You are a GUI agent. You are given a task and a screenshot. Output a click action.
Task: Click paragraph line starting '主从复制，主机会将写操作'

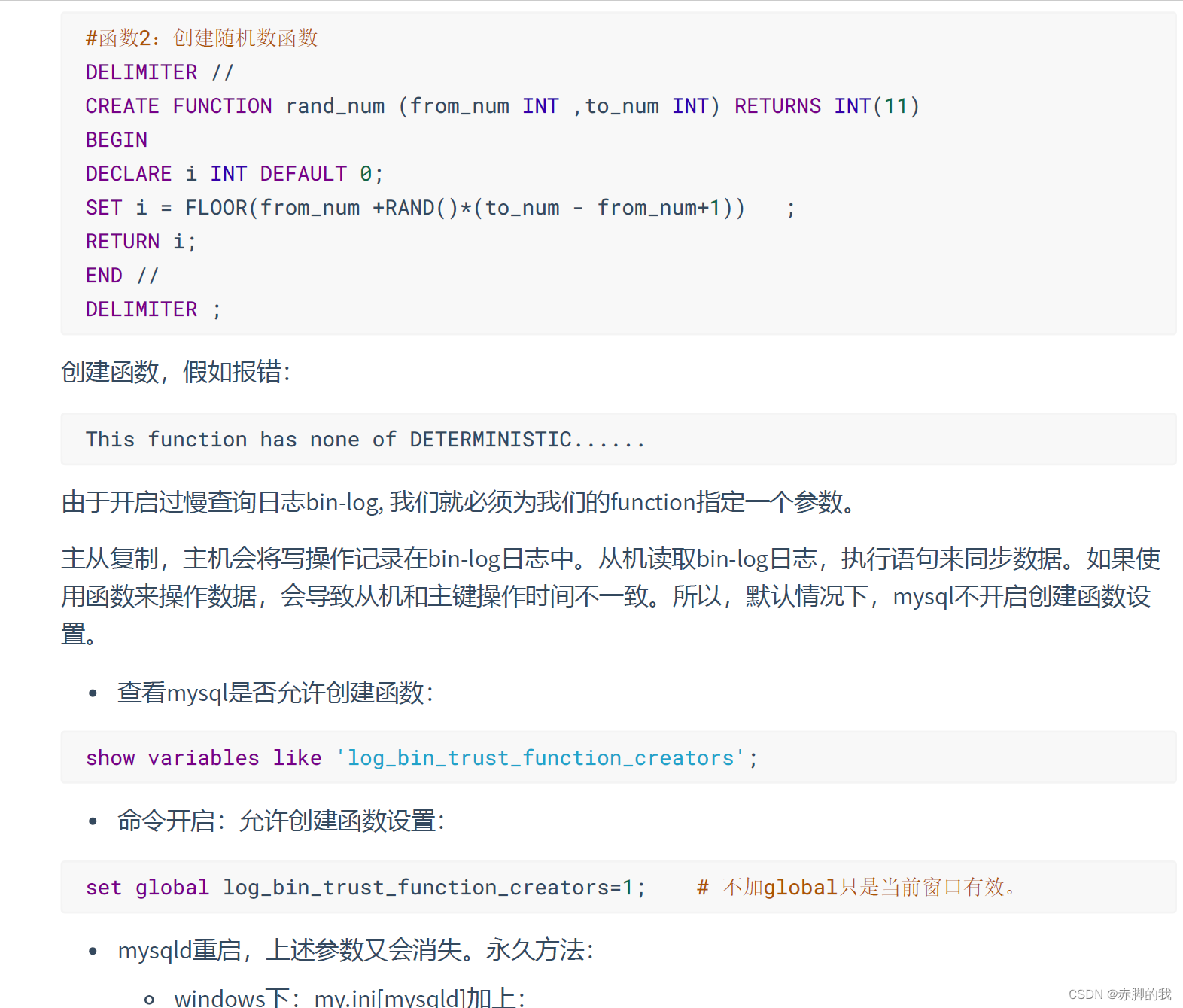tap(611, 558)
